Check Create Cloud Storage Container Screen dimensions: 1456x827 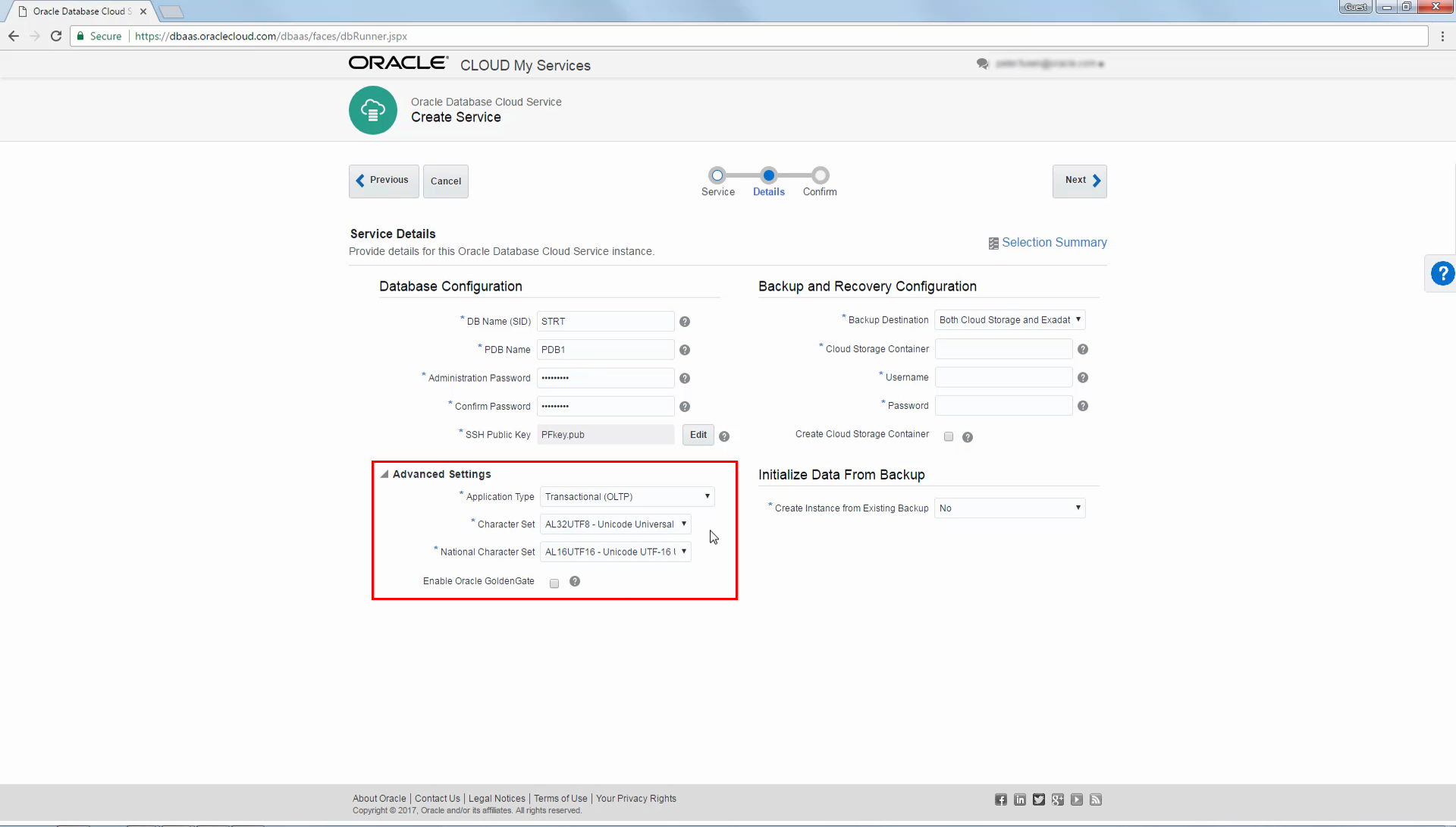[949, 436]
